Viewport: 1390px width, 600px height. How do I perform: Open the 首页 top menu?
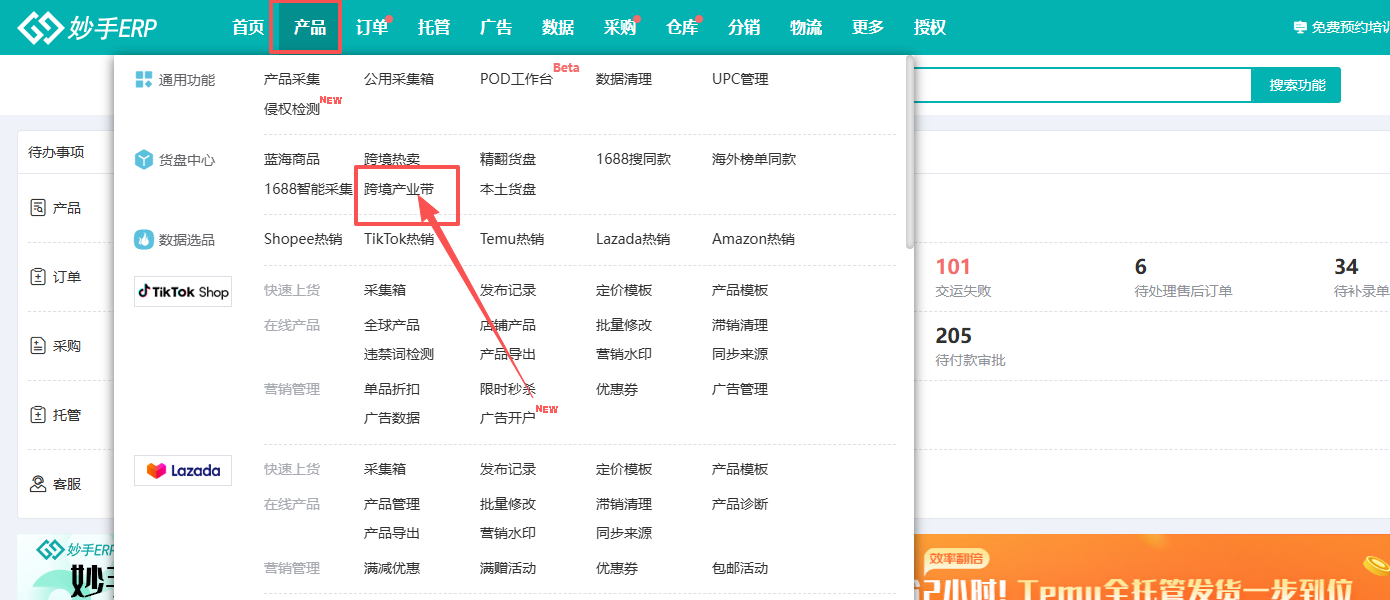click(248, 28)
